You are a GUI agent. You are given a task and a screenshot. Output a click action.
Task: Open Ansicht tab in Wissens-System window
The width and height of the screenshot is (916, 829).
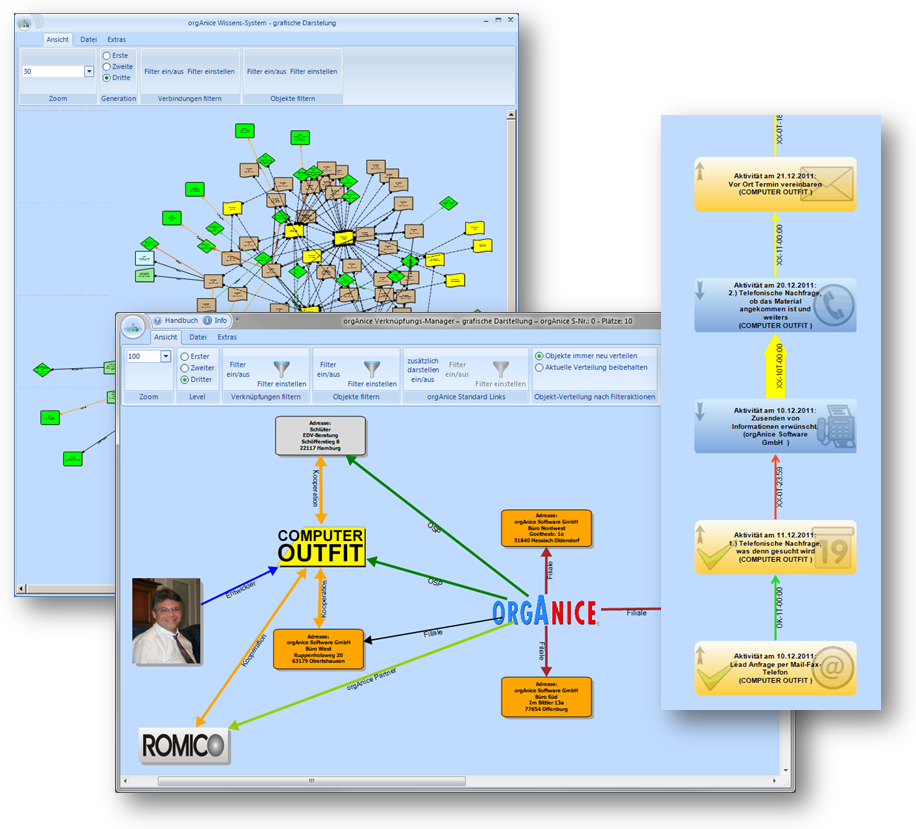(58, 39)
